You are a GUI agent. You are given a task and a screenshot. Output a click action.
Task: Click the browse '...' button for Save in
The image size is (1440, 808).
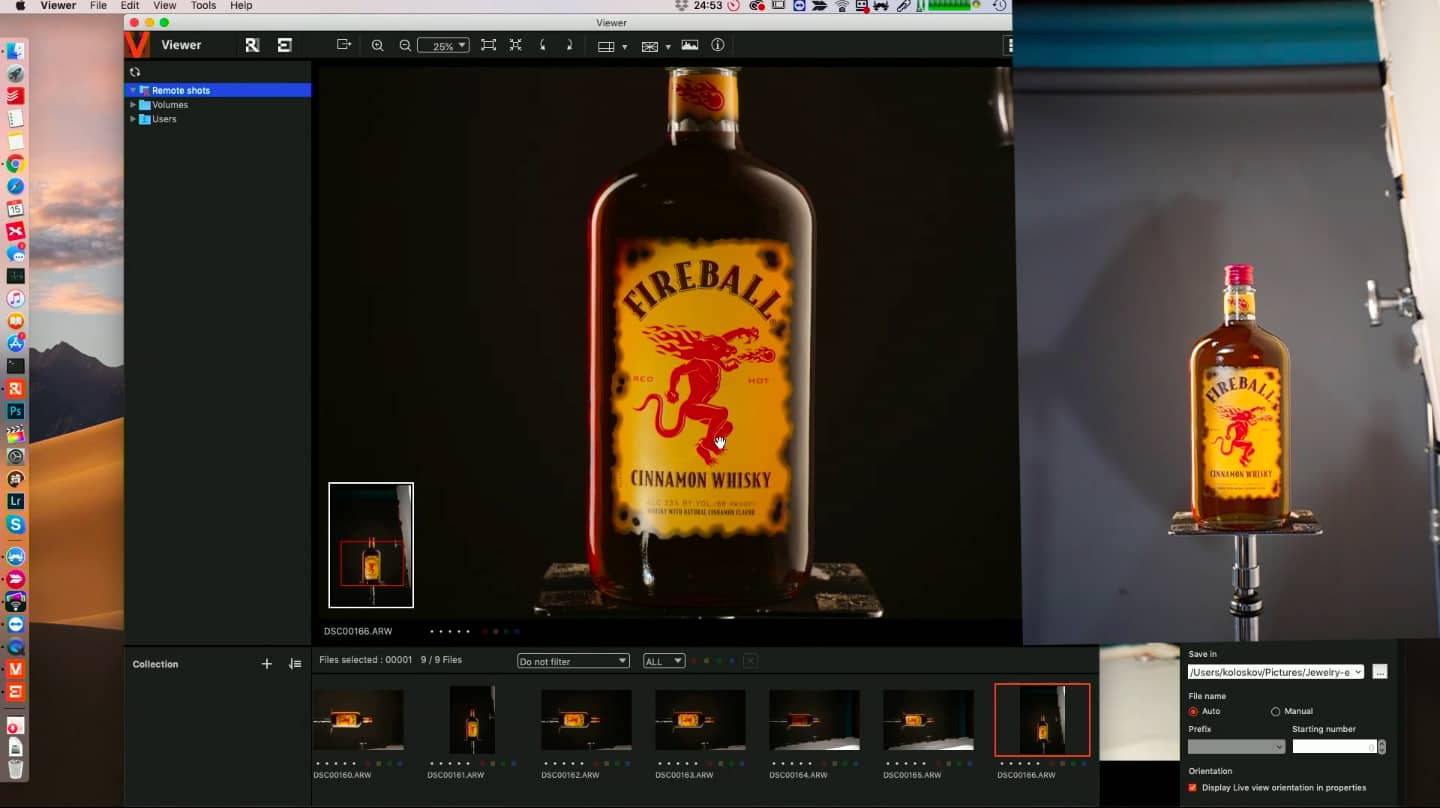click(x=1380, y=672)
